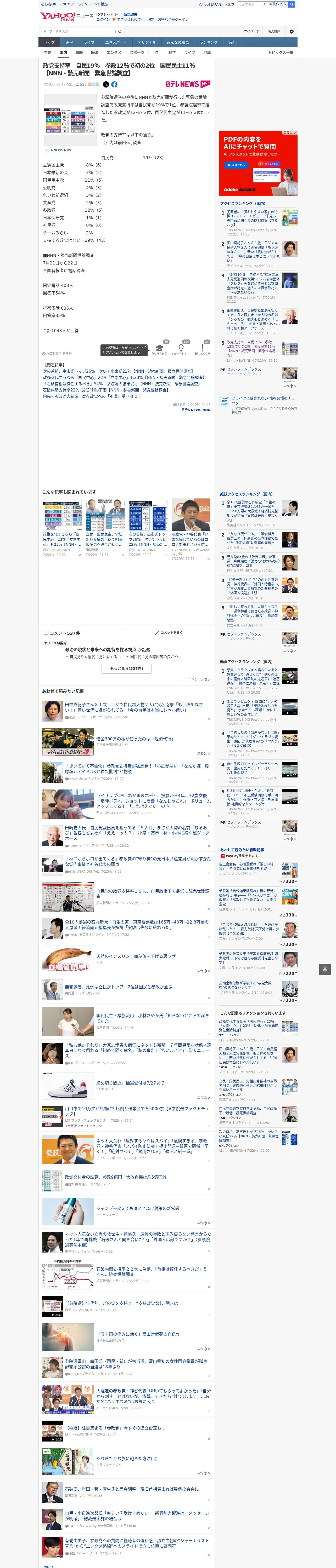
Task: Open settings via the gear icon
Action: click(292, 32)
